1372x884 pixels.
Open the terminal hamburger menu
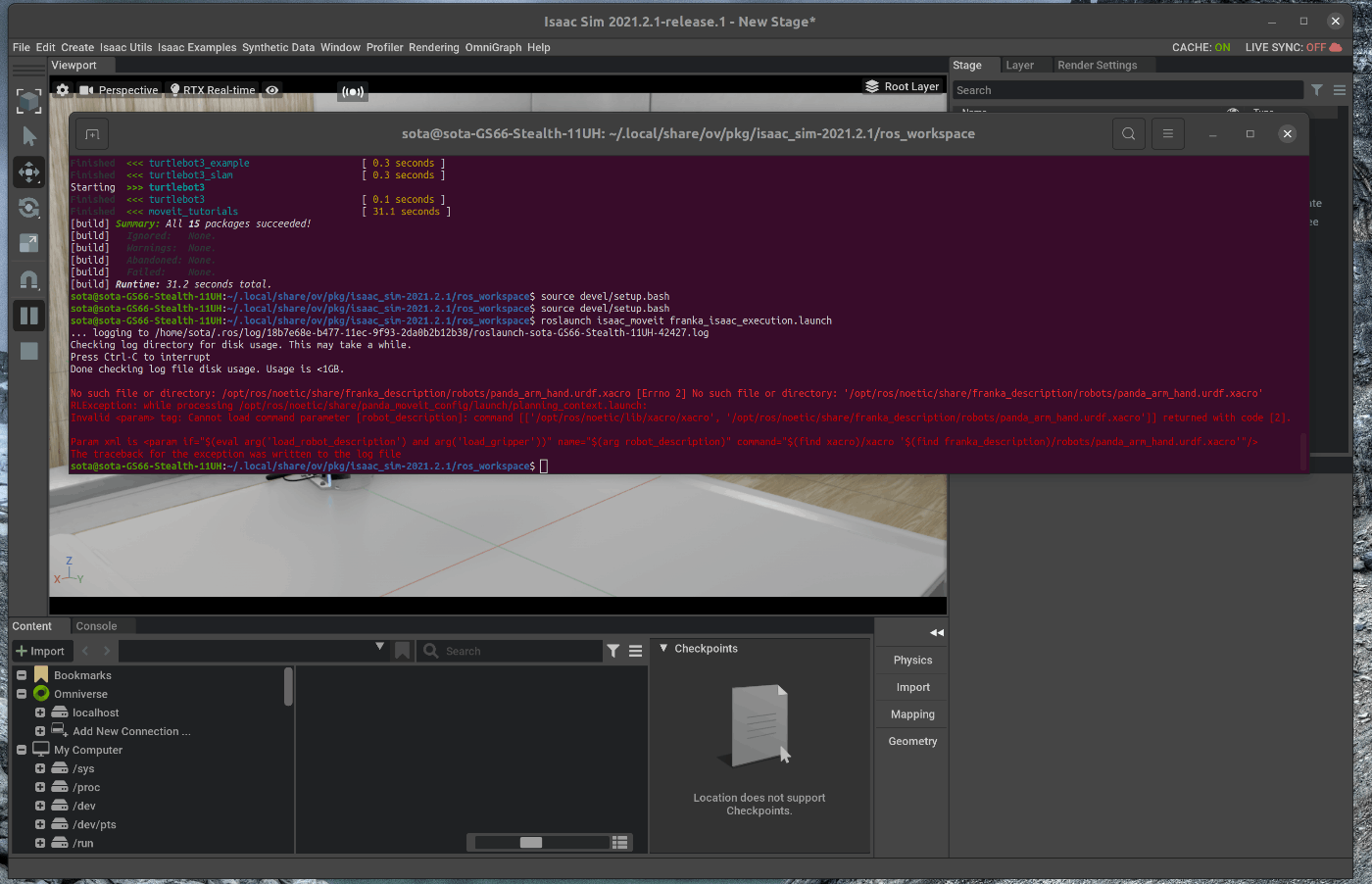coord(1167,134)
